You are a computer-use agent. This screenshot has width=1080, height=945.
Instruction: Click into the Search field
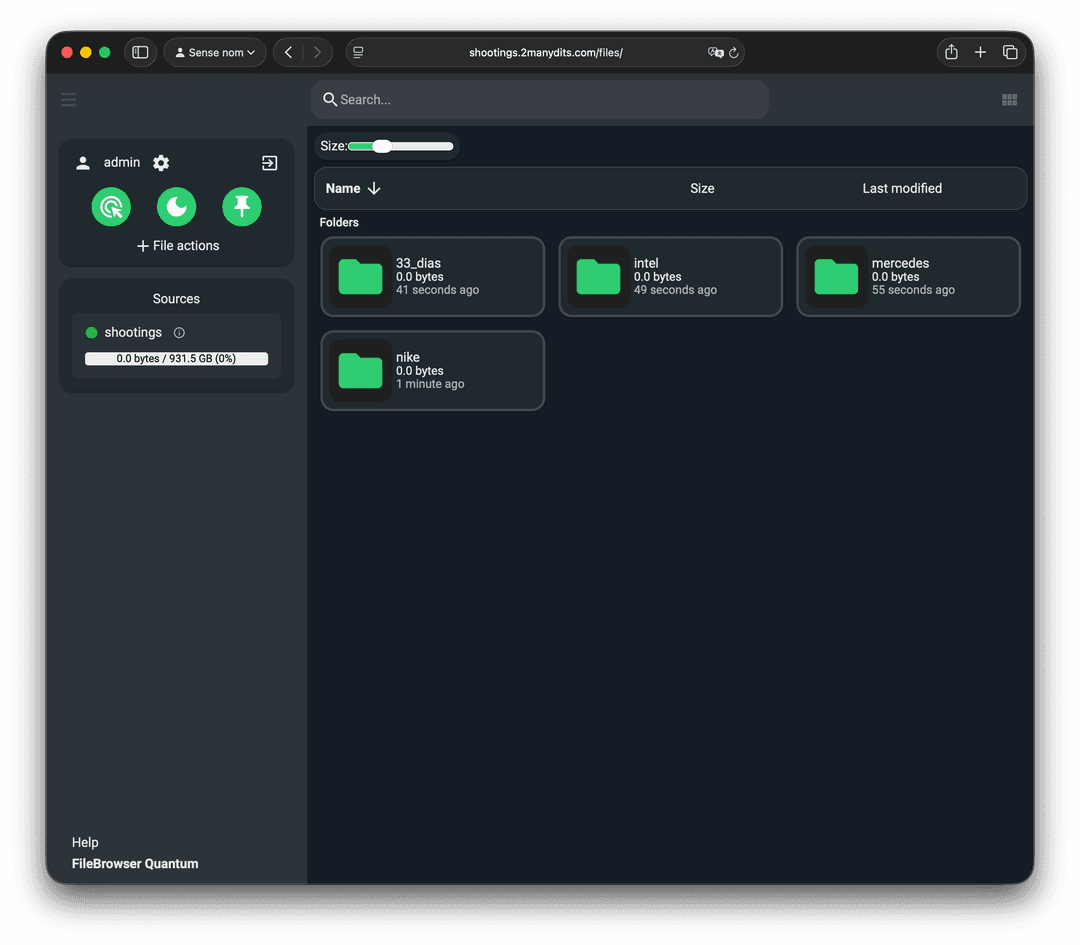[540, 100]
